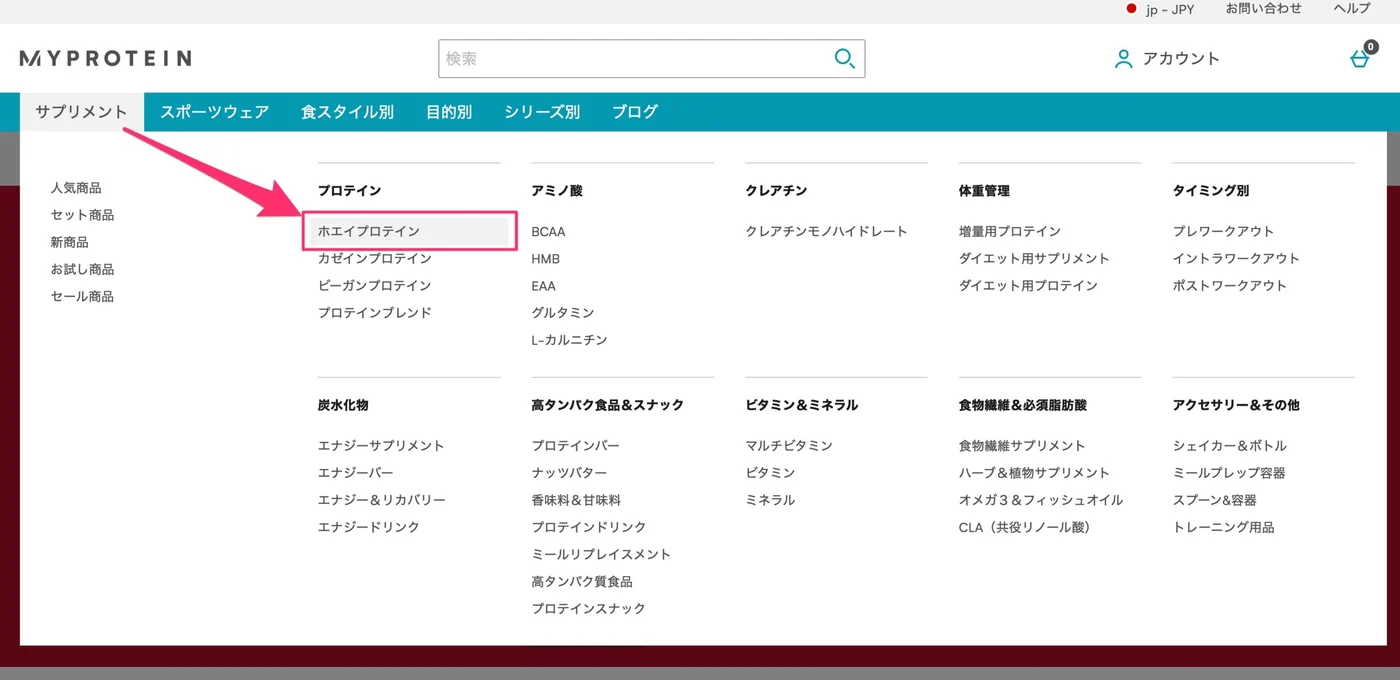Select クレアチンモノハイドレート item

827,231
